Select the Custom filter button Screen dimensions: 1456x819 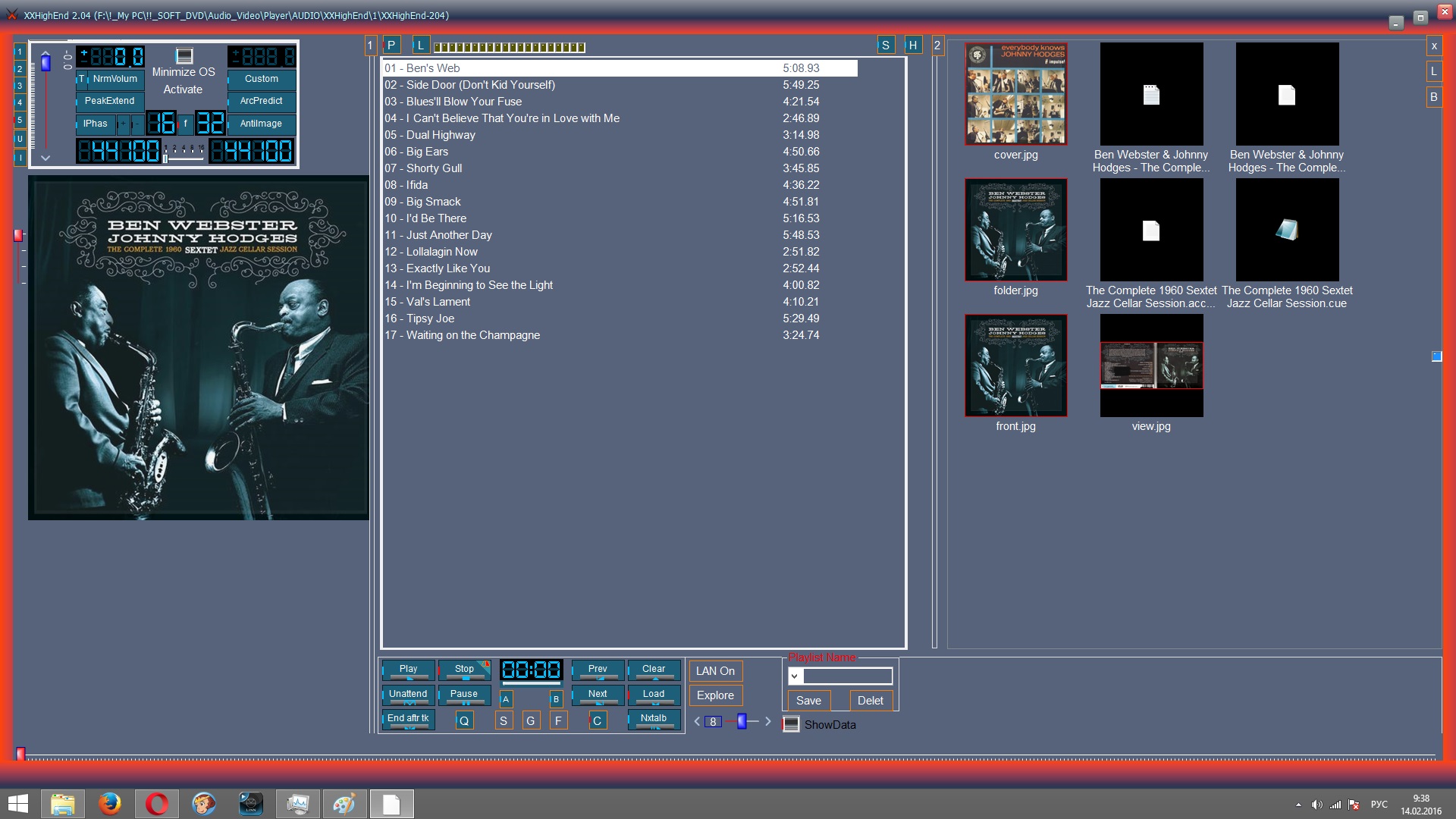tap(262, 79)
